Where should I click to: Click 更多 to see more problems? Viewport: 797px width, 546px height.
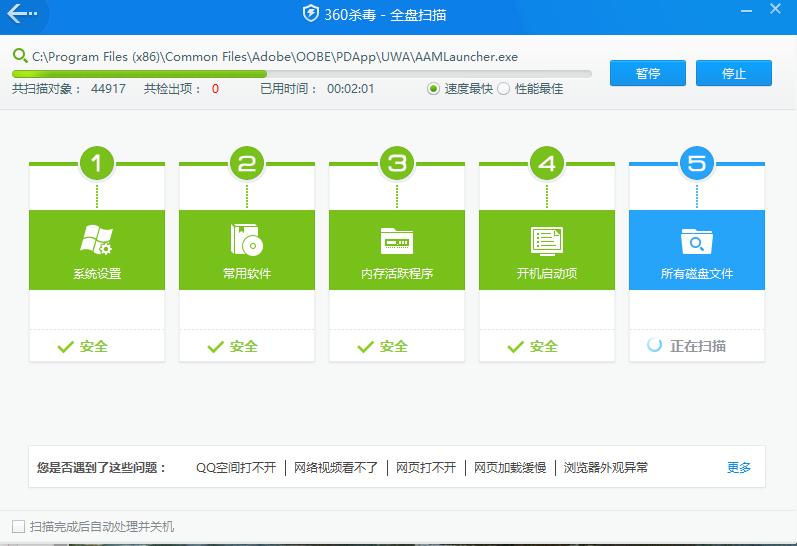click(739, 467)
